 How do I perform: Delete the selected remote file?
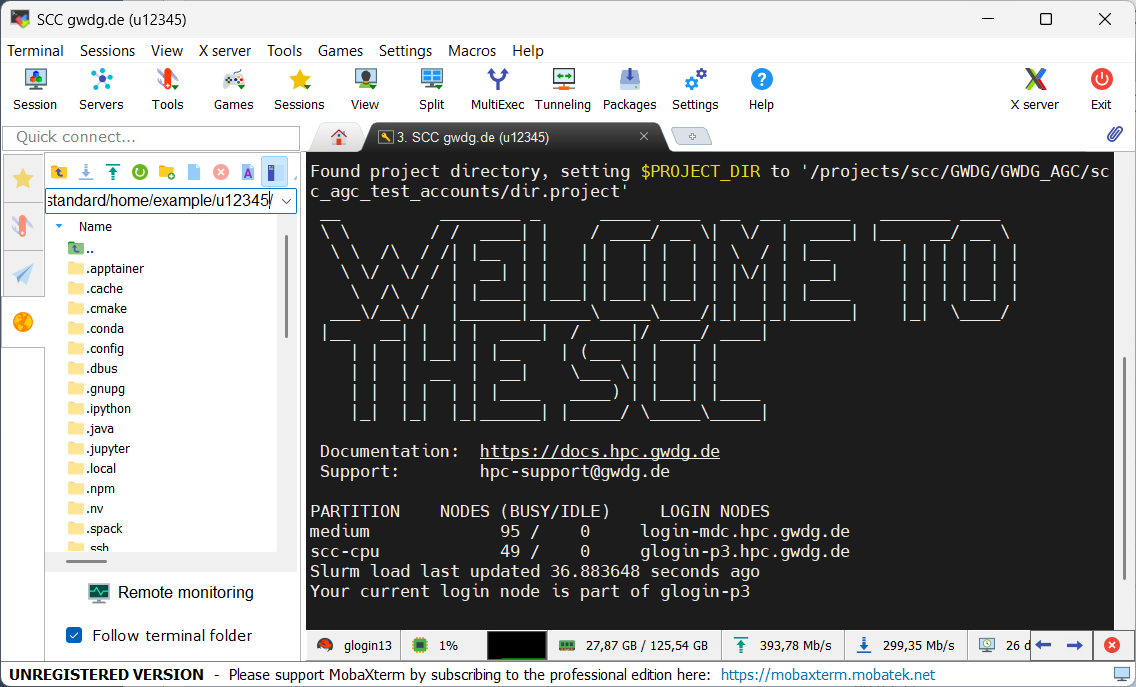220,172
